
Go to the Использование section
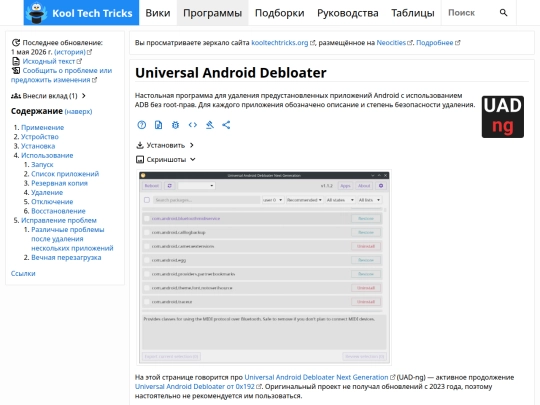(x=47, y=155)
